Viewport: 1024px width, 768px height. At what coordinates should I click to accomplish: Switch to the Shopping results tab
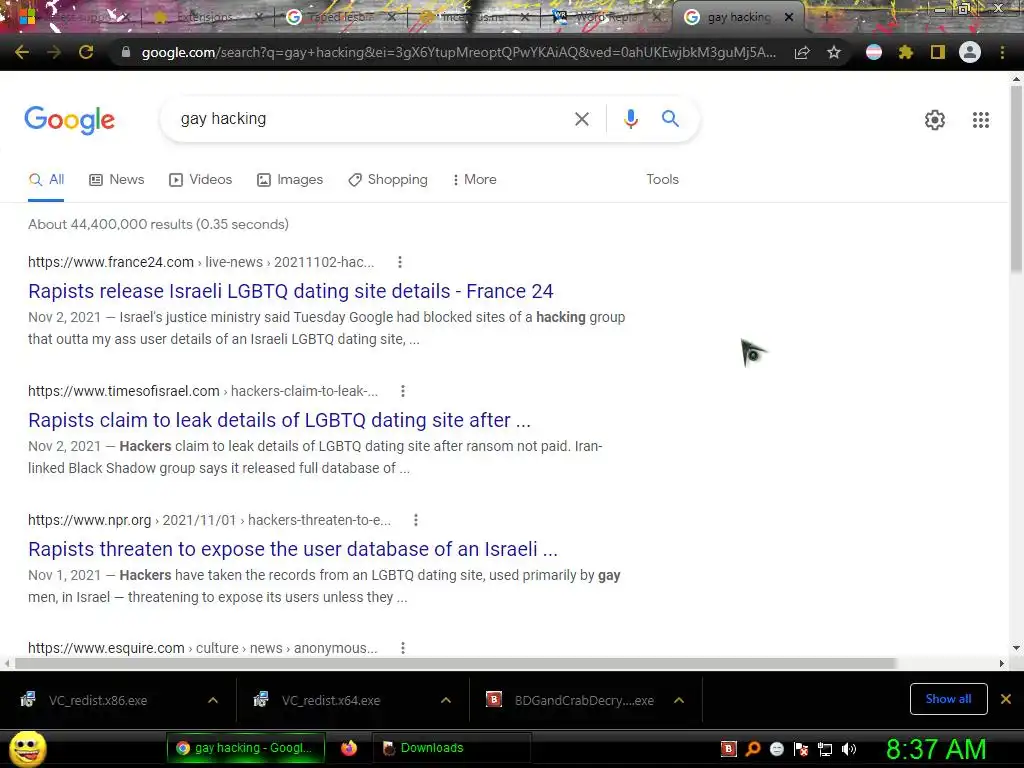[388, 180]
